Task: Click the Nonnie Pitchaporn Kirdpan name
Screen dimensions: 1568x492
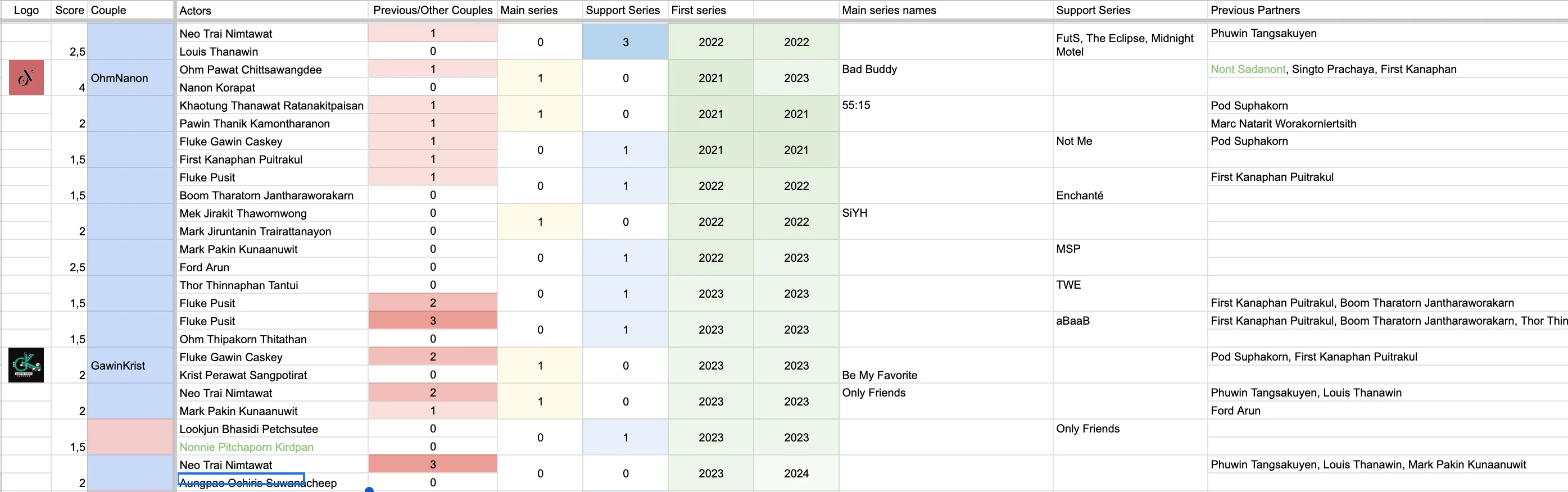Action: pyautogui.click(x=246, y=447)
